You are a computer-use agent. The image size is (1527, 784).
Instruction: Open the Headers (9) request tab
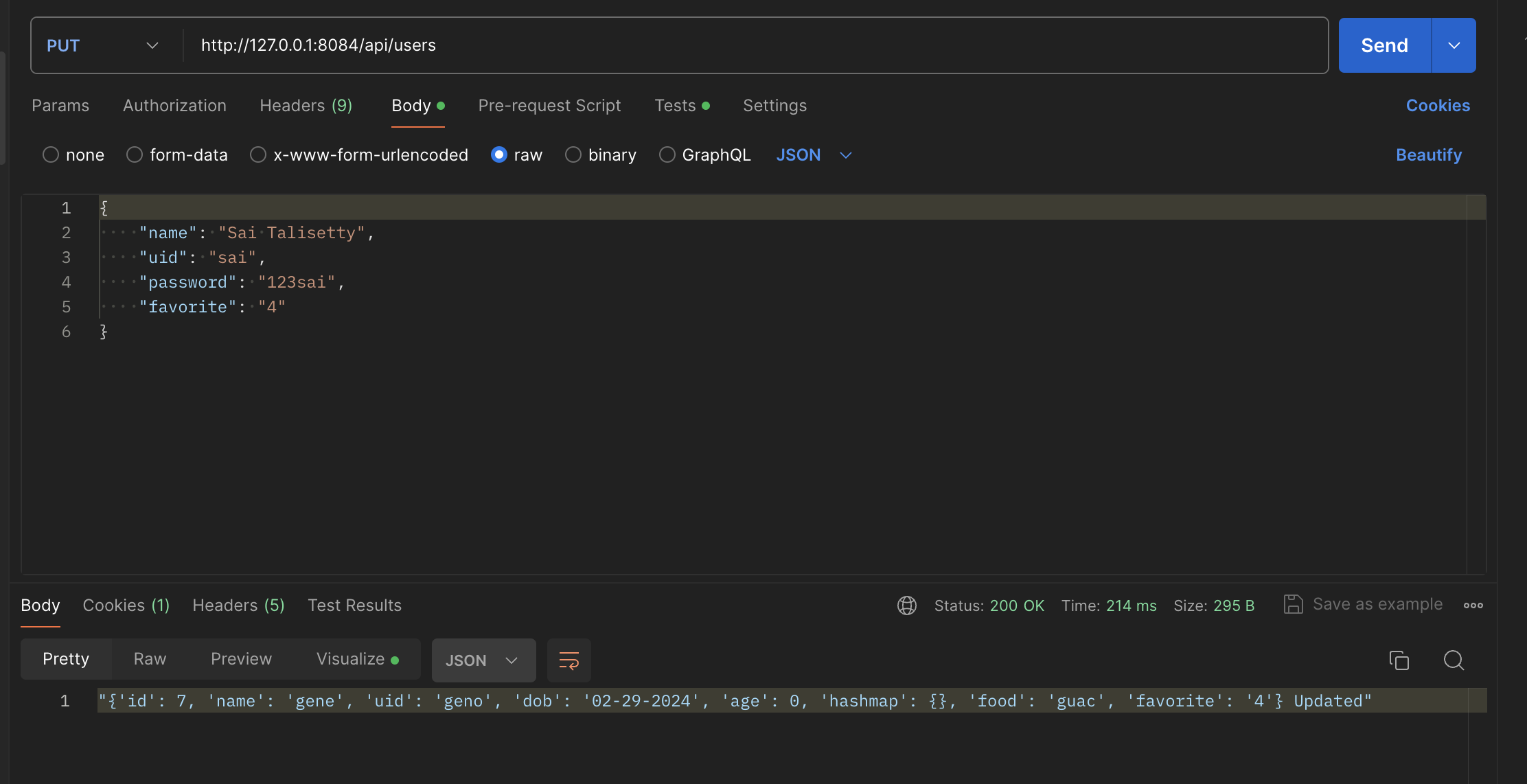[x=306, y=106]
